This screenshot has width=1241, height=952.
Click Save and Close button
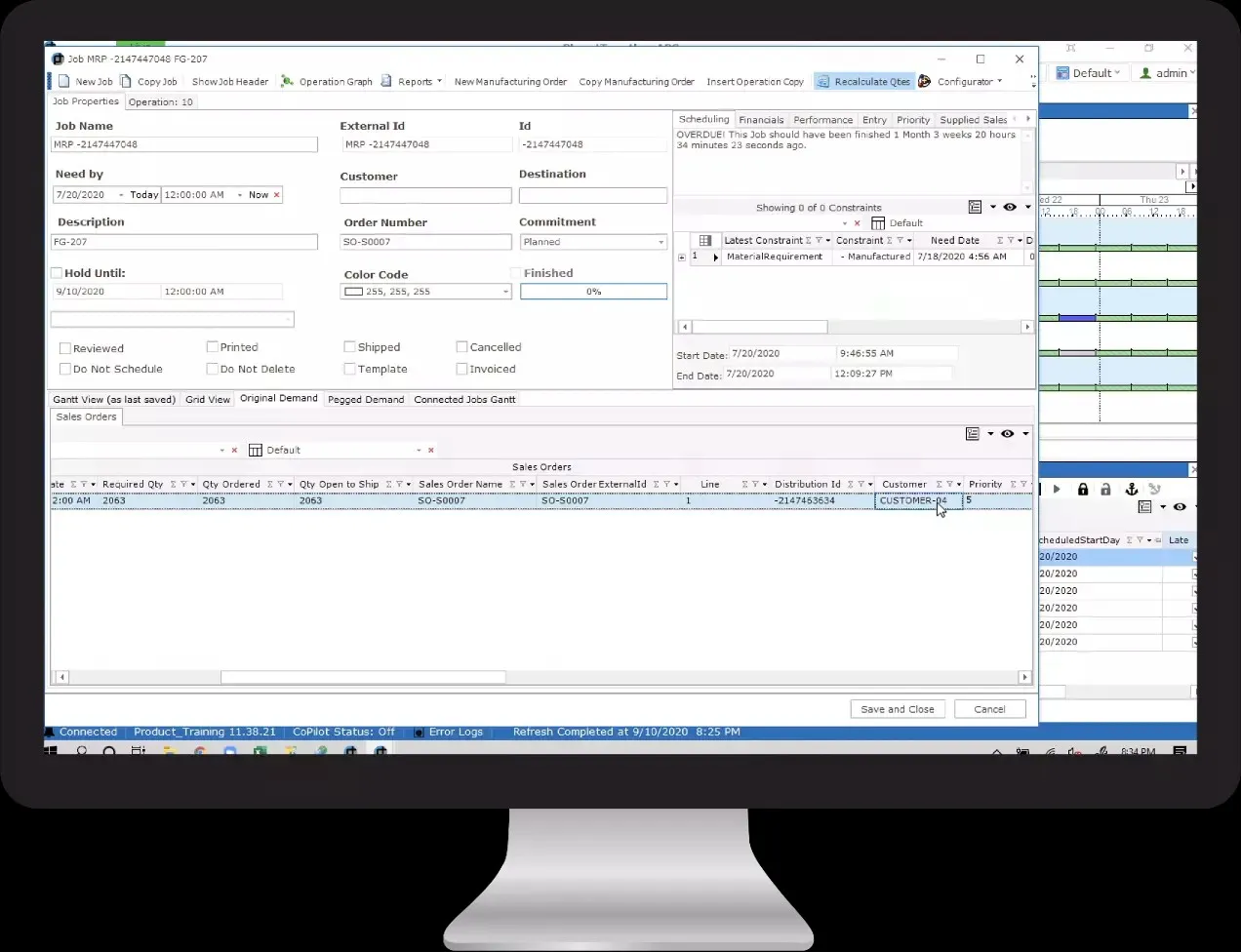pos(898,709)
